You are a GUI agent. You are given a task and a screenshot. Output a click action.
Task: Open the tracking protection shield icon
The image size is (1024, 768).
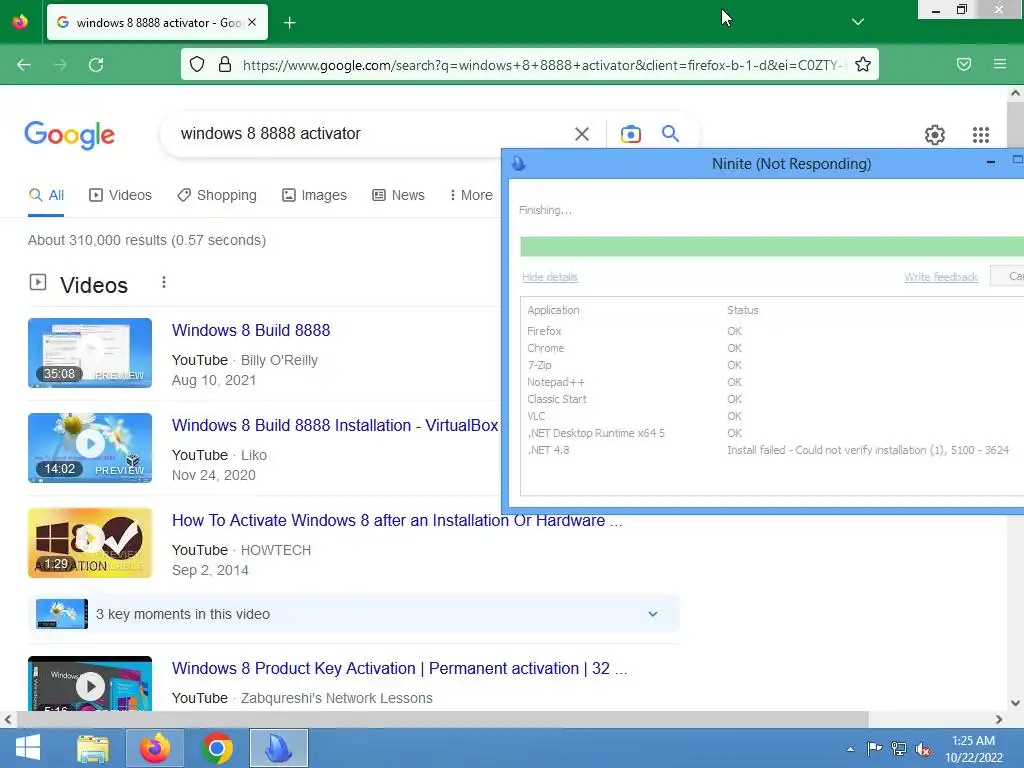tap(197, 64)
